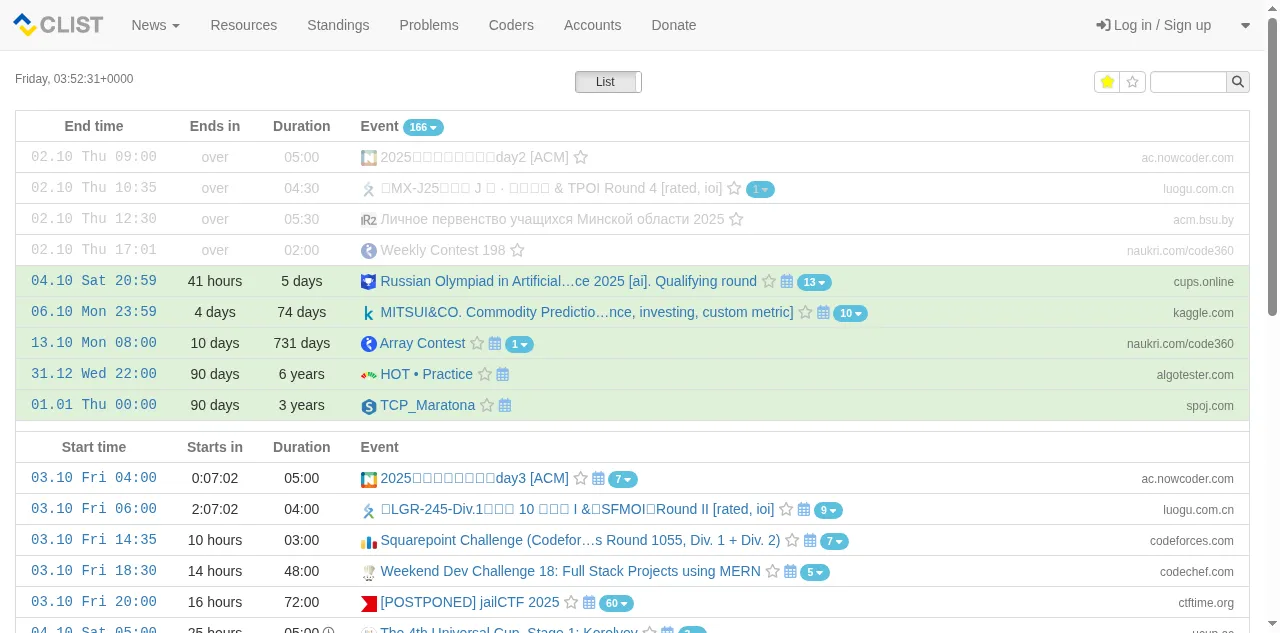Click nowcoder icon beside day3 [ACM]
This screenshot has width=1280, height=633.
click(x=369, y=479)
